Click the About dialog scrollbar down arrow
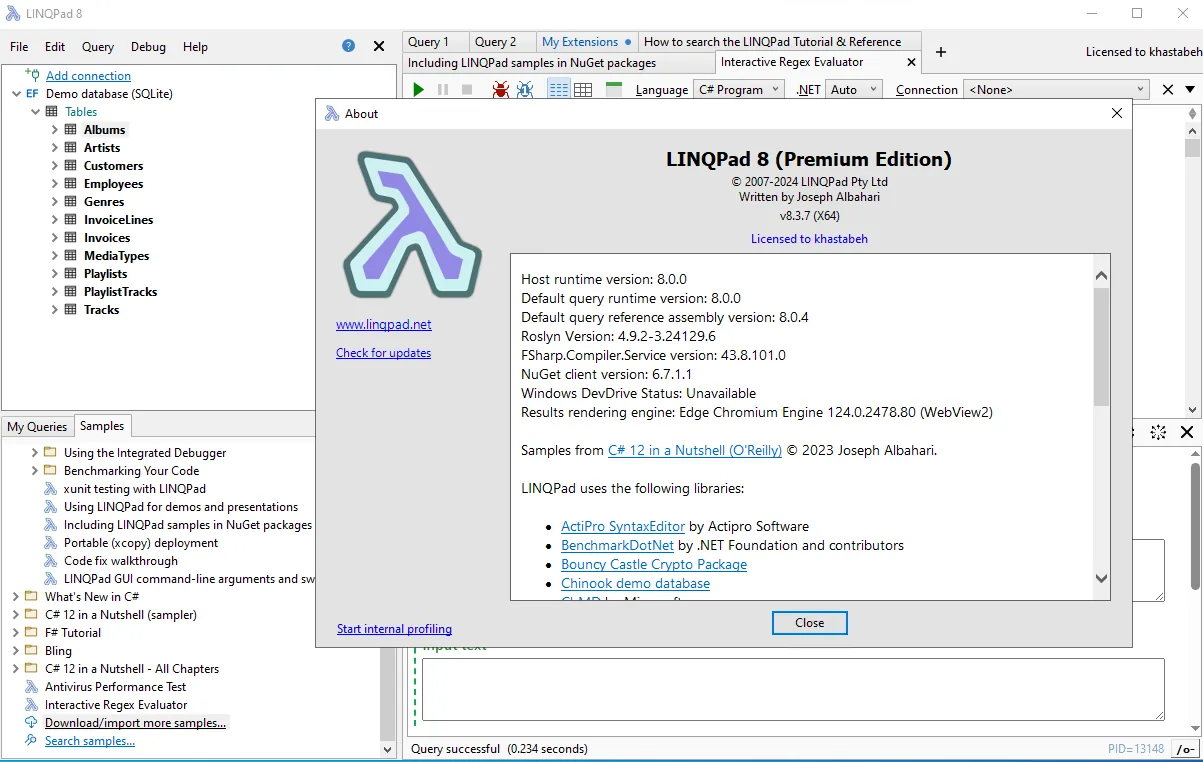This screenshot has height=762, width=1203. [x=1101, y=578]
